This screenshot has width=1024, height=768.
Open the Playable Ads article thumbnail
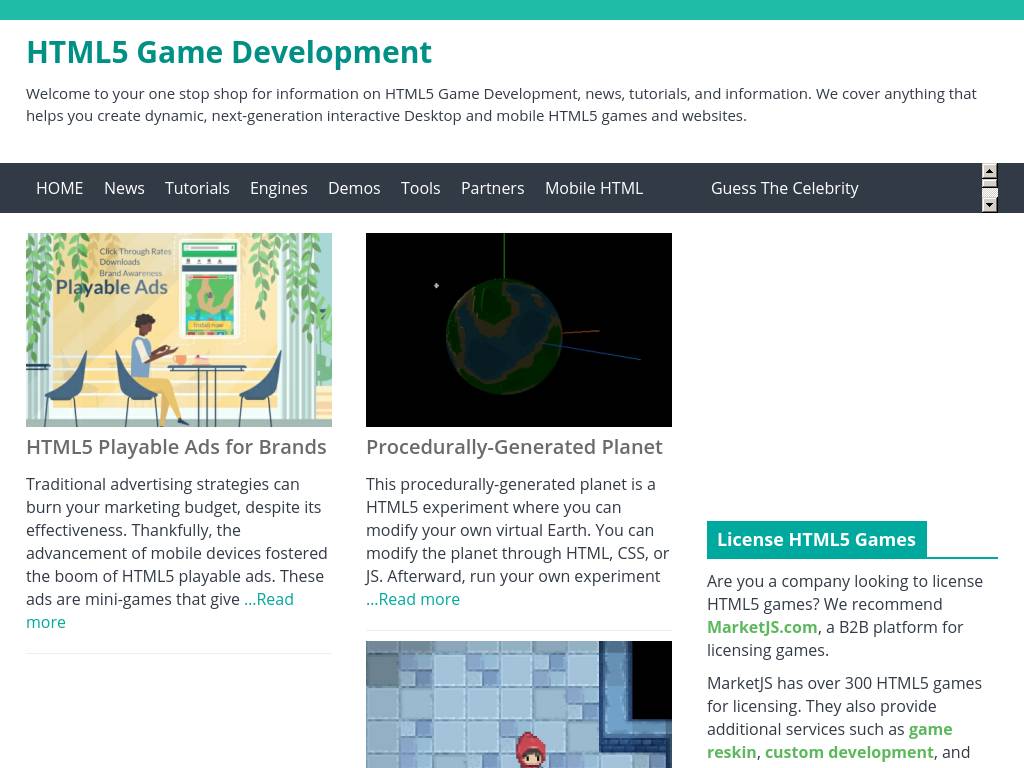[179, 330]
